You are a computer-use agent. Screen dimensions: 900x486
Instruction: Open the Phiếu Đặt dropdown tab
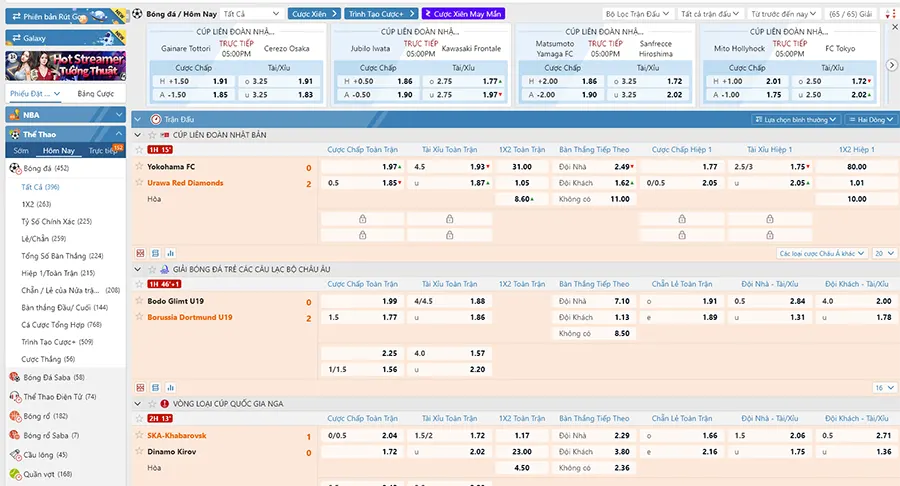tap(35, 94)
